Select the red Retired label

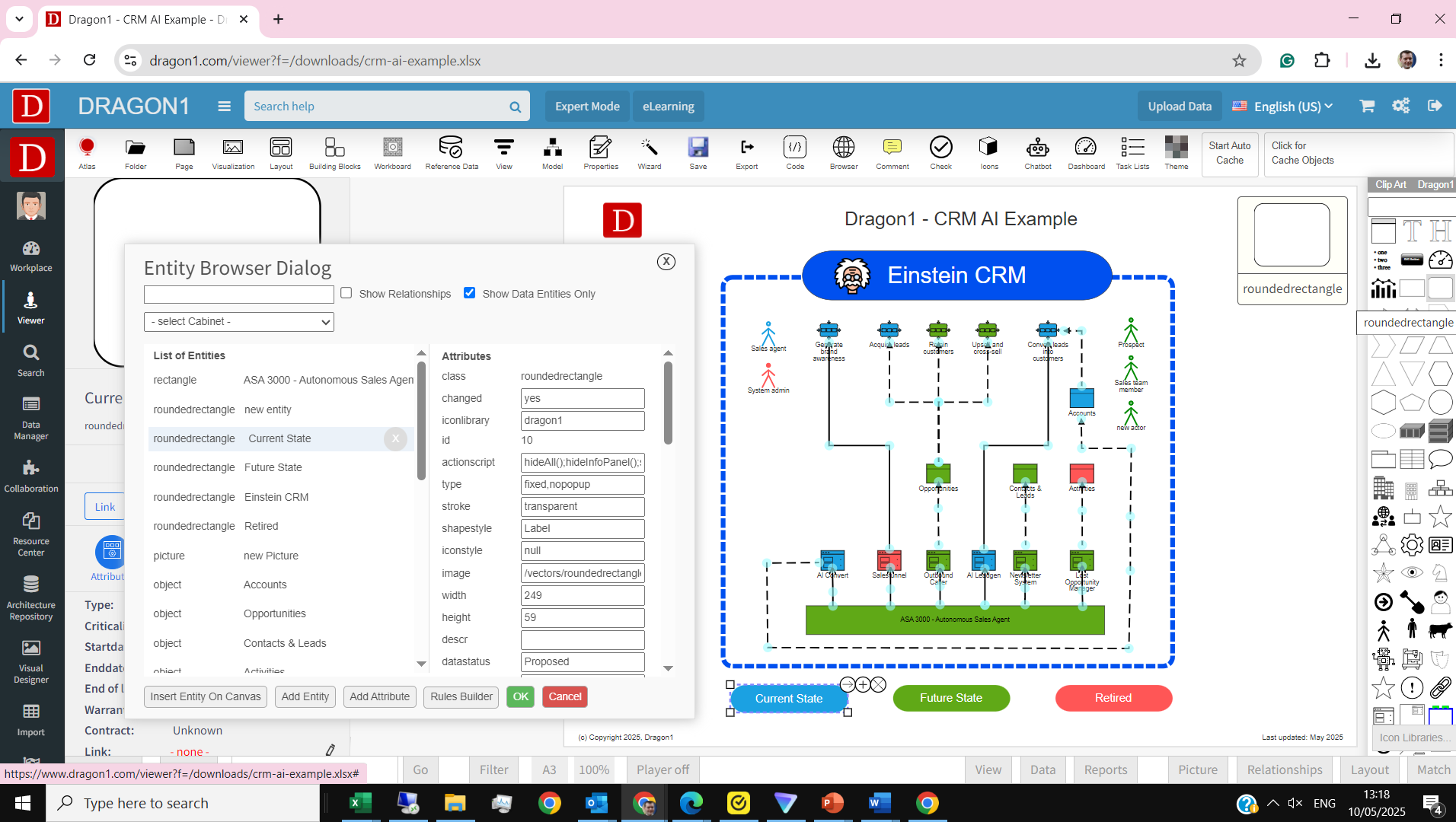pyautogui.click(x=1113, y=698)
